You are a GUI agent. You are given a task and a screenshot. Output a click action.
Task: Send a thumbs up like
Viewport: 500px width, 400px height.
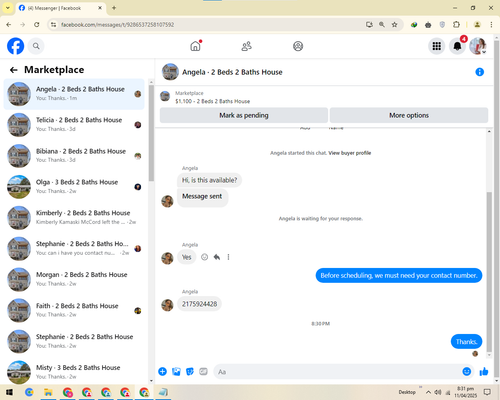[x=484, y=371]
